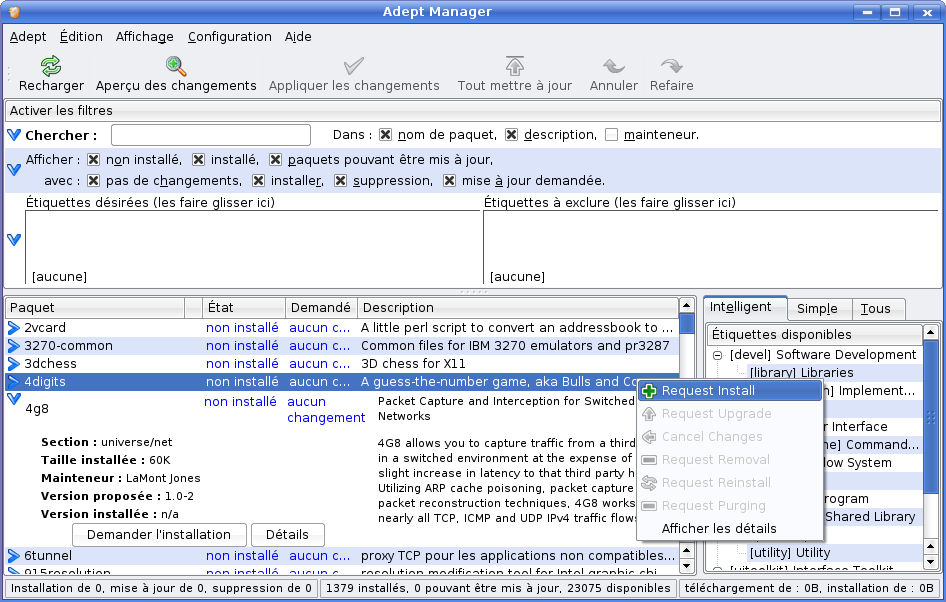Toggle the nom de paquet checkbox
This screenshot has width=946, height=602.
(386, 135)
